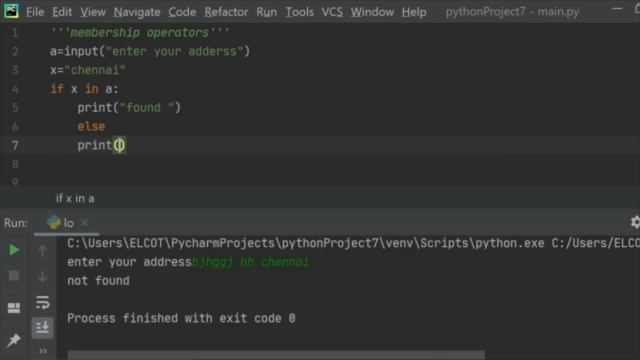This screenshot has height=360, width=640.
Task: Toggle soft-wrap in the Run console
Action: click(42, 302)
